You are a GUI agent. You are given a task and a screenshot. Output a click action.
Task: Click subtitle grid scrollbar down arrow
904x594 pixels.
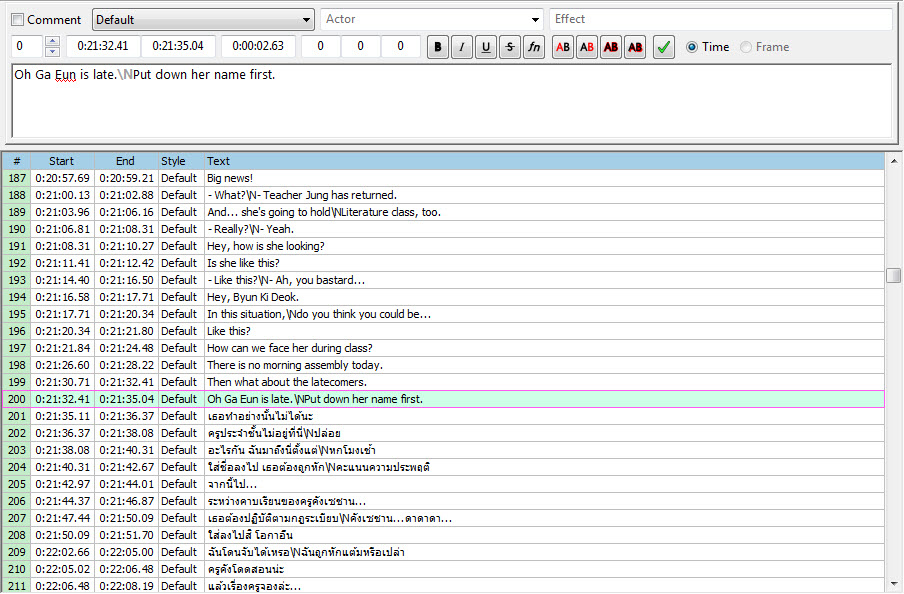pos(894,584)
